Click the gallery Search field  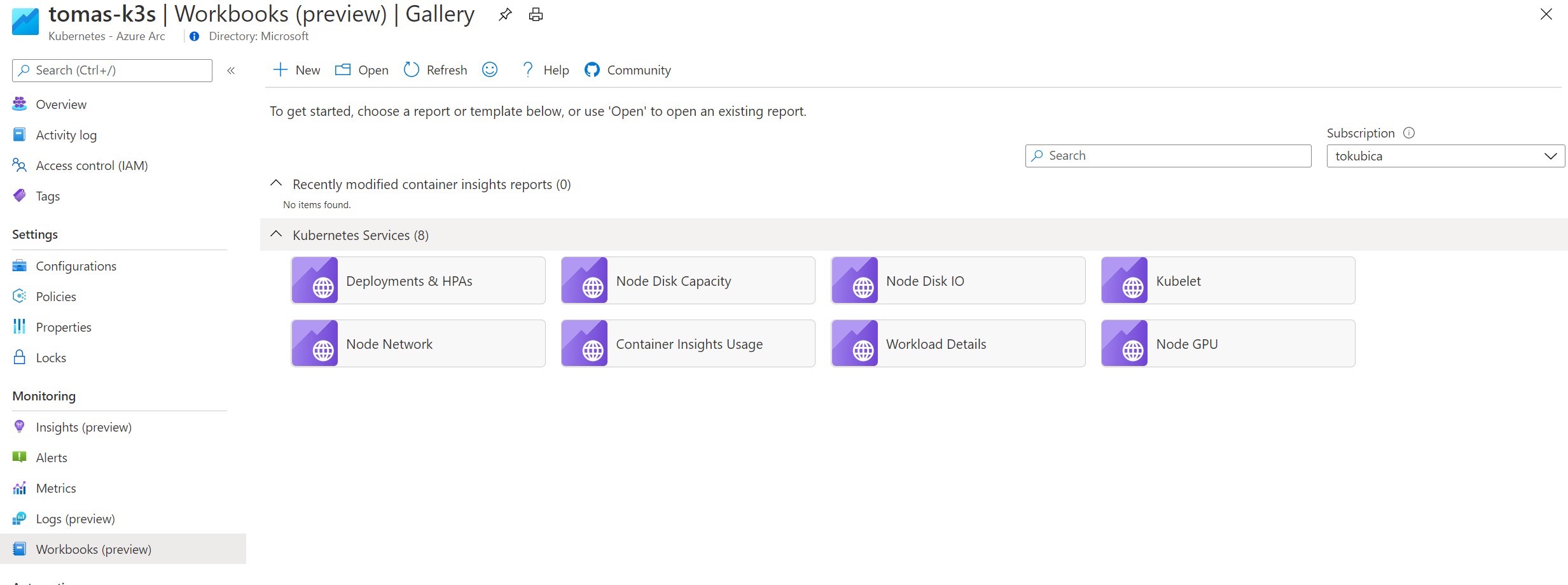coord(1168,156)
